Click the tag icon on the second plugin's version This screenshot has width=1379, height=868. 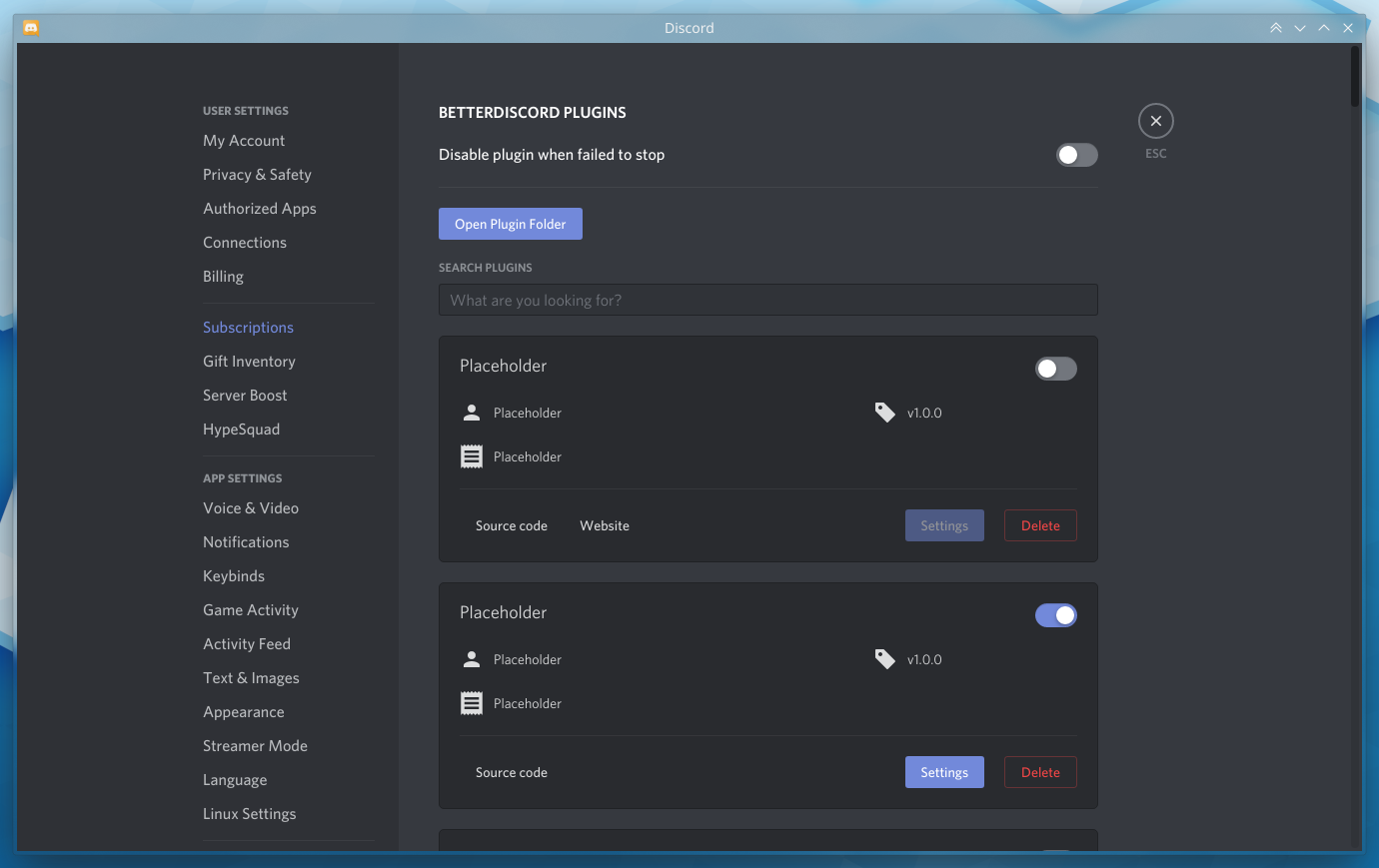coord(883,658)
